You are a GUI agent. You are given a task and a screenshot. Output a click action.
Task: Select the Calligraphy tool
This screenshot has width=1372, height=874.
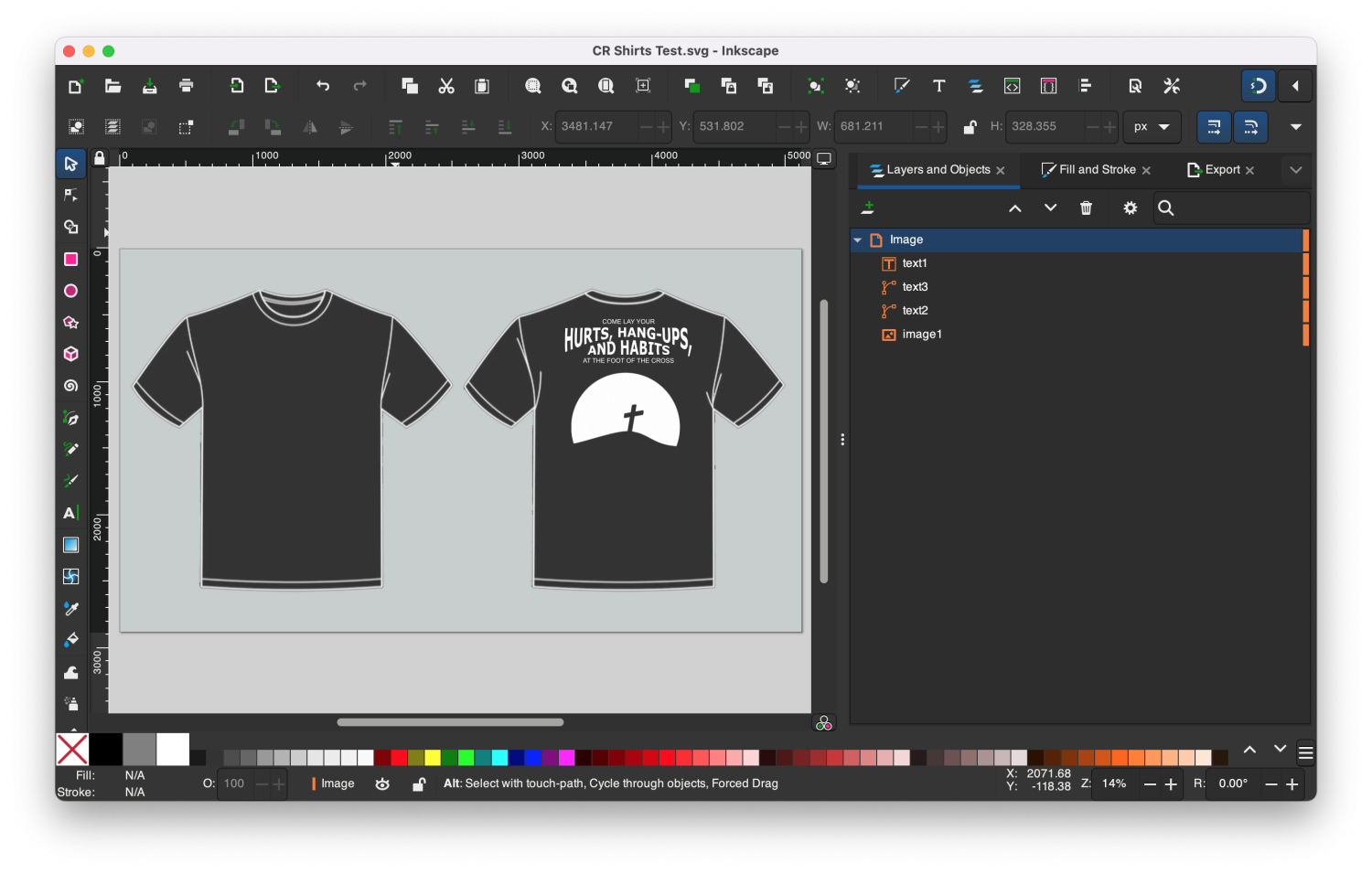(70, 480)
